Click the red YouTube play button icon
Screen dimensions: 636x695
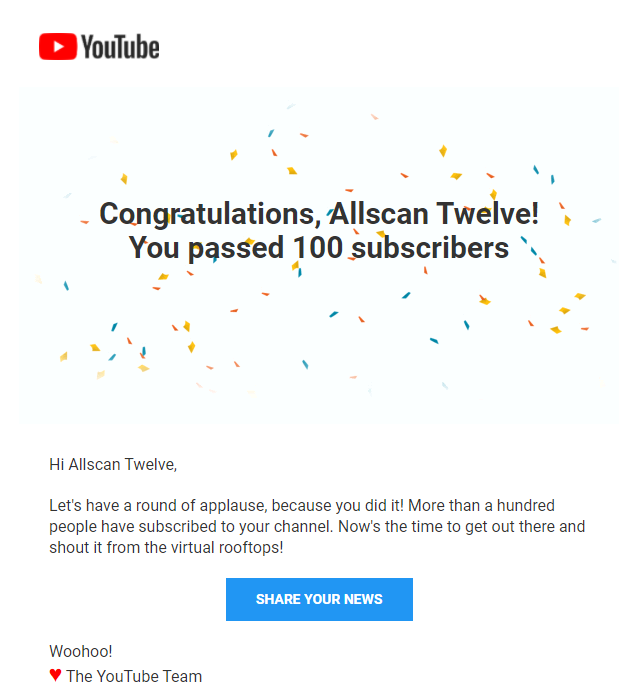[58, 47]
